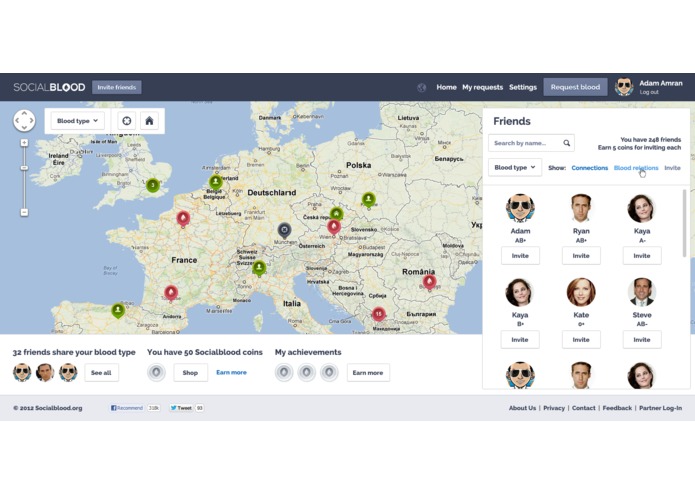Click the green marker in northern Spain
The image size is (695, 494).
[x=118, y=310]
